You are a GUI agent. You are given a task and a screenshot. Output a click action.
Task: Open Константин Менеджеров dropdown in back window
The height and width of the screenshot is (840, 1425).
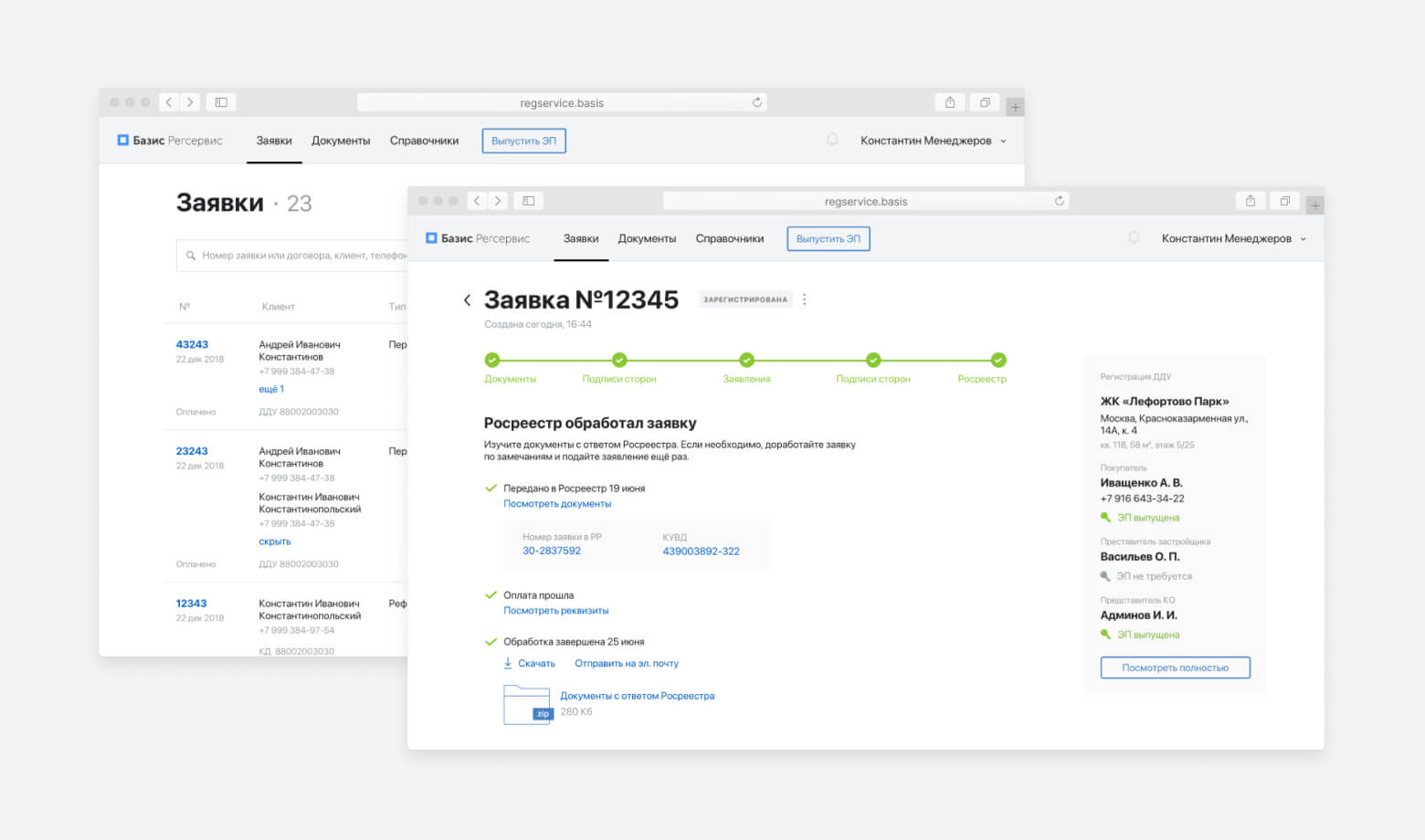934,141
